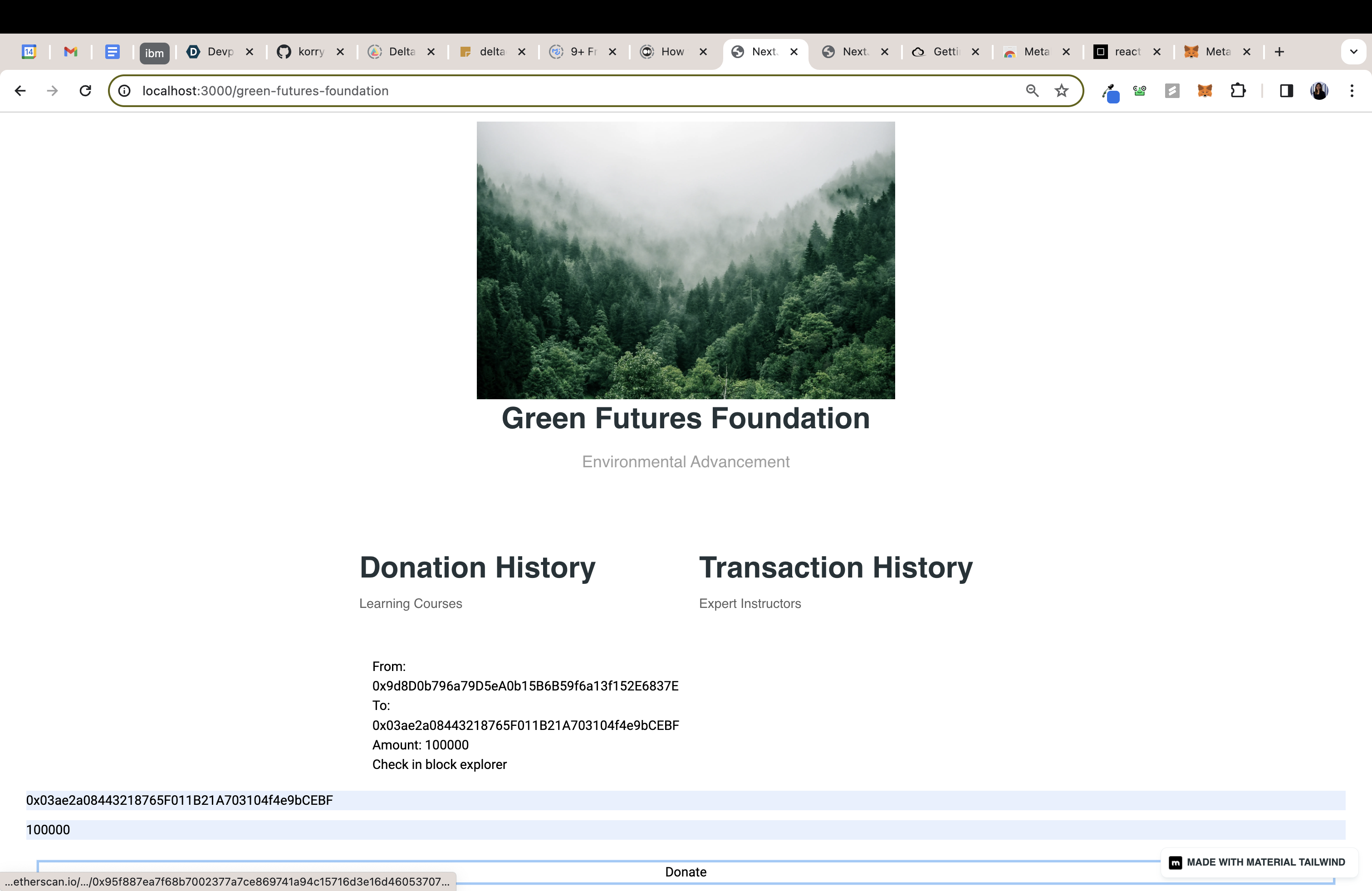Open a new tab with plus button
The image size is (1372, 891).
pos(1279,52)
